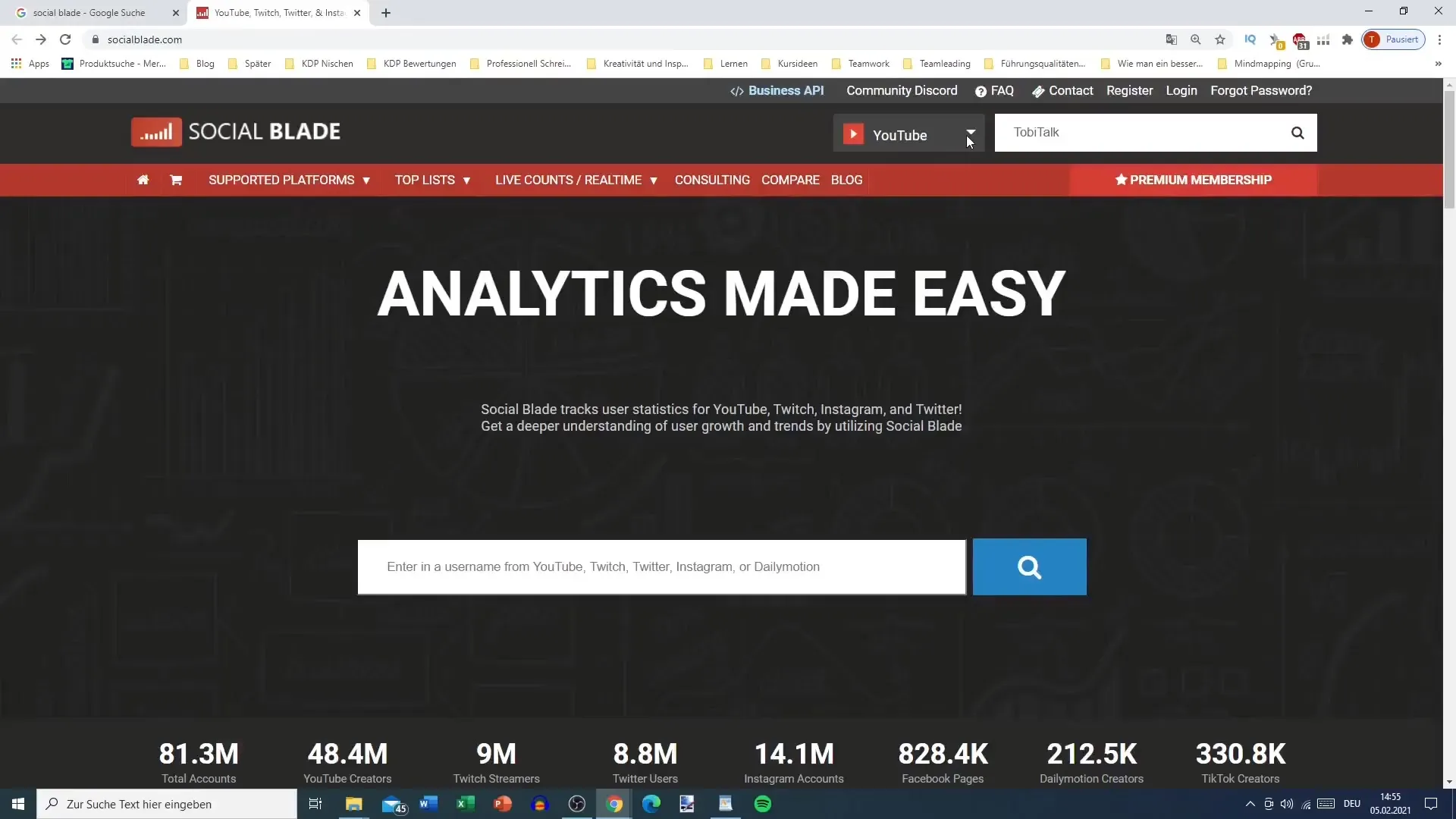Expand Live Counts / Realtime menu

[x=576, y=180]
